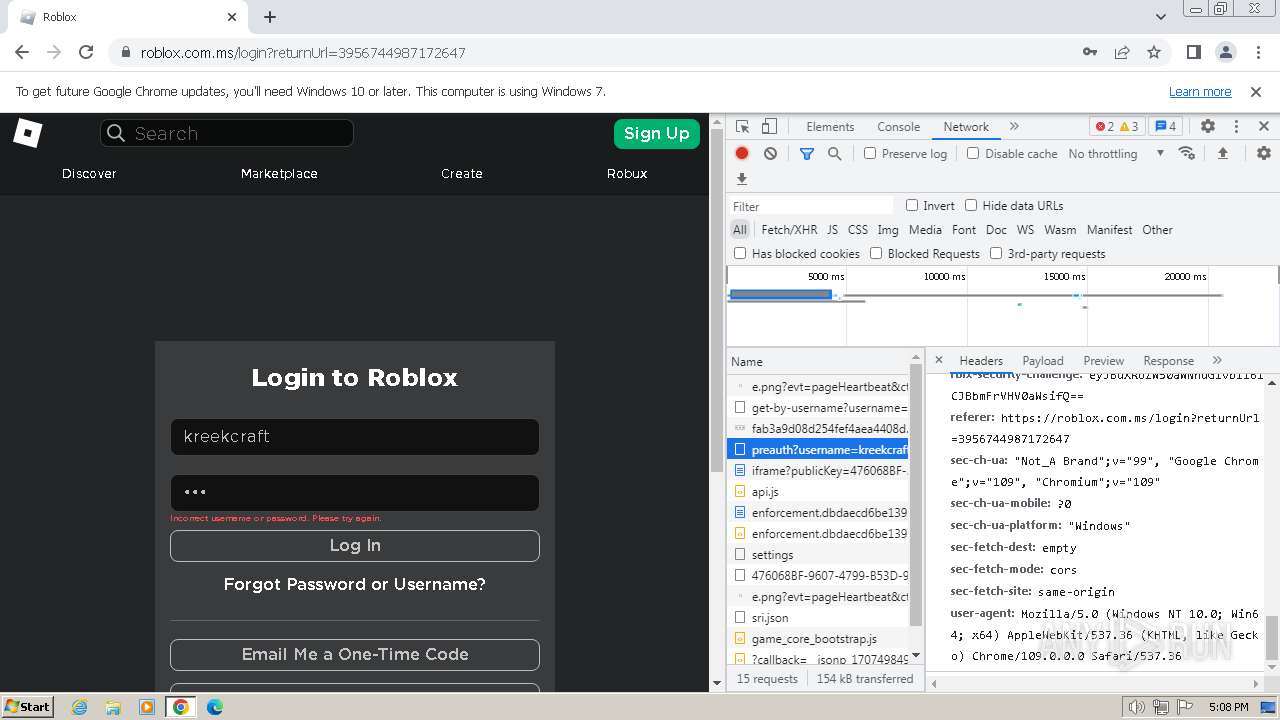Open DevTools settings gear in top bar
Screen dimensions: 1280x720
[1208, 127]
